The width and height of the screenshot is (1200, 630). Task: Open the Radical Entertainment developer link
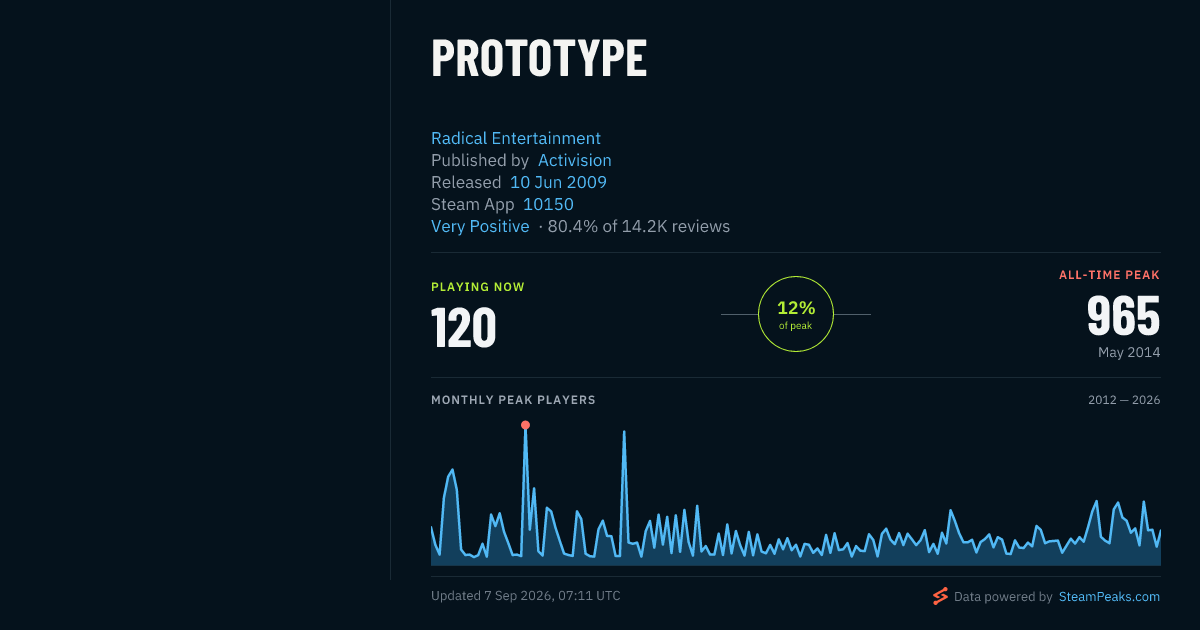point(516,138)
